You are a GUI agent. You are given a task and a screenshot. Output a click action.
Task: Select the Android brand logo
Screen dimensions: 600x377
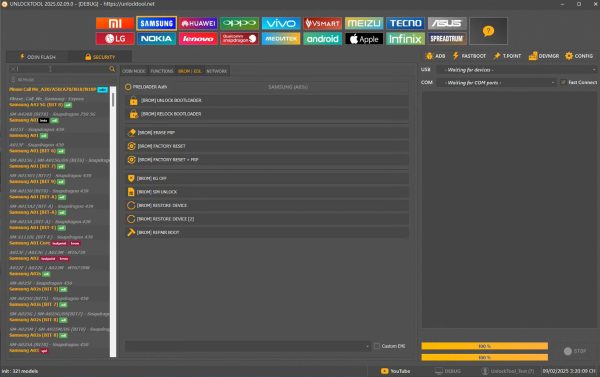tap(323, 39)
